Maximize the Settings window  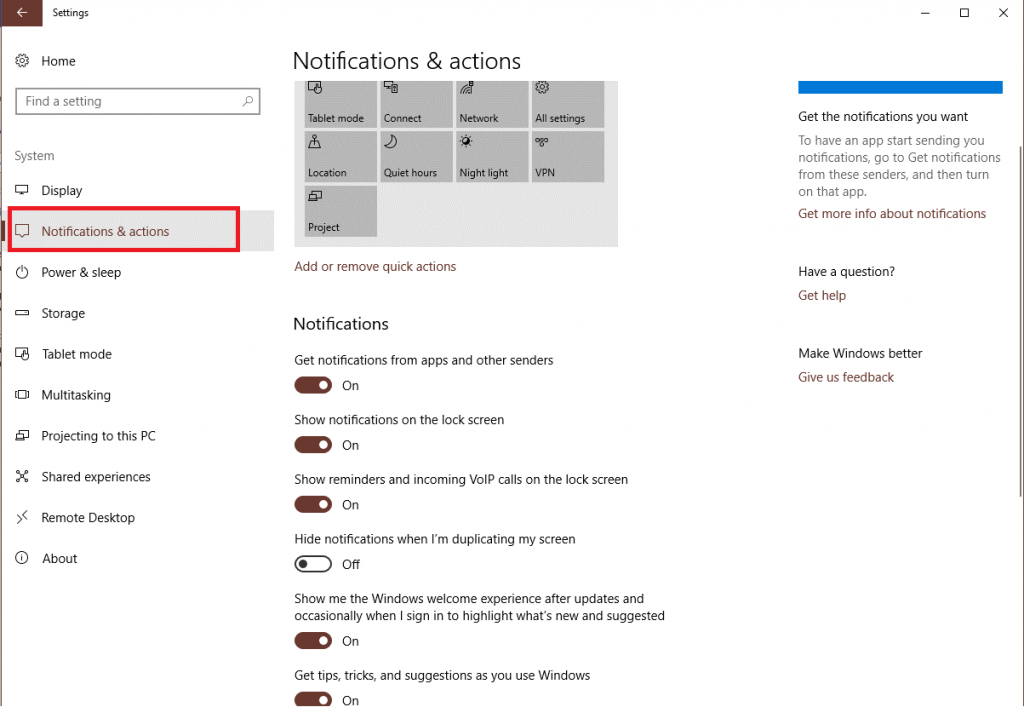(964, 12)
